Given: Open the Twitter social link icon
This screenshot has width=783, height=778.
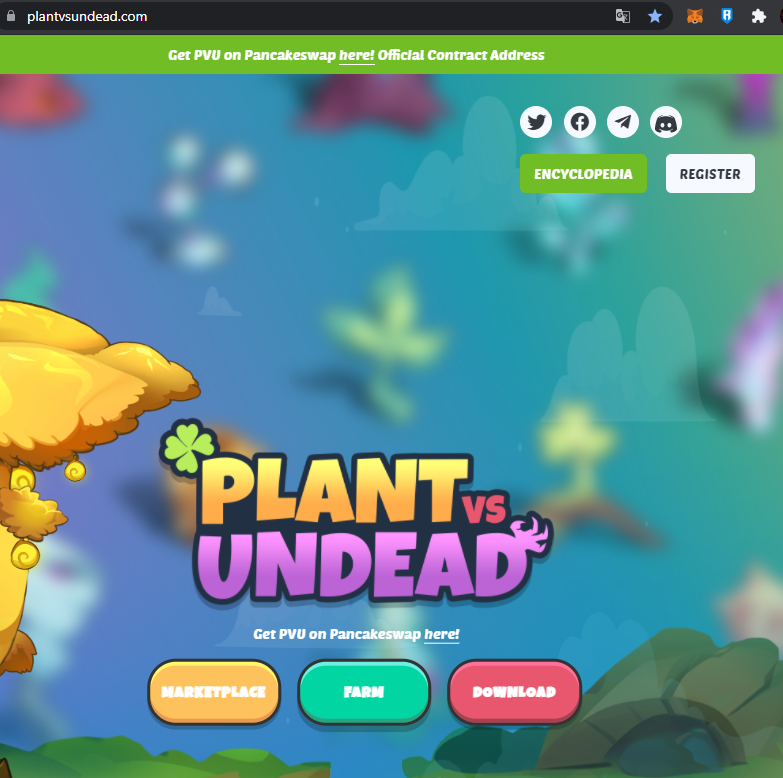Looking at the screenshot, I should [537, 123].
